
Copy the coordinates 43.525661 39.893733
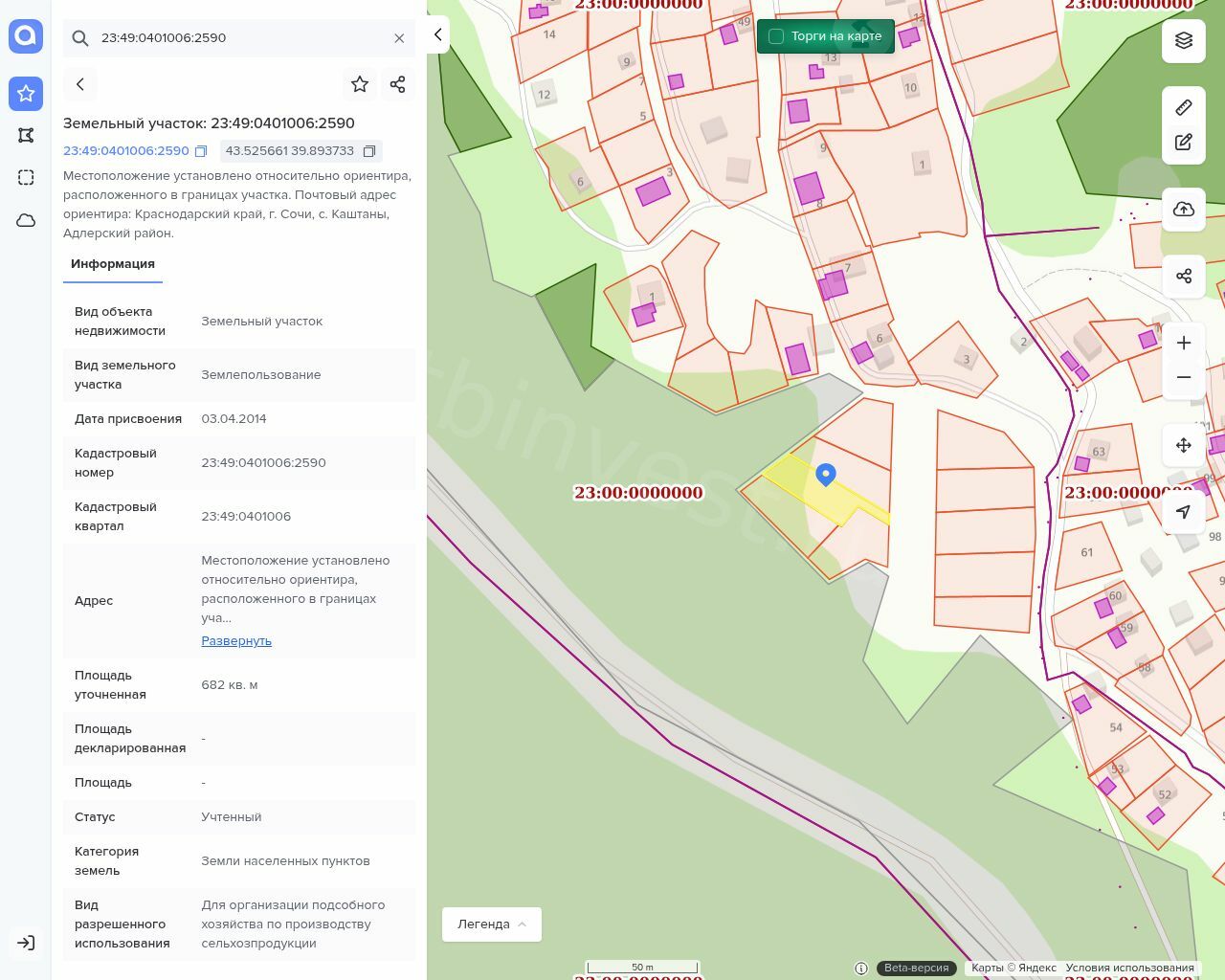(369, 151)
